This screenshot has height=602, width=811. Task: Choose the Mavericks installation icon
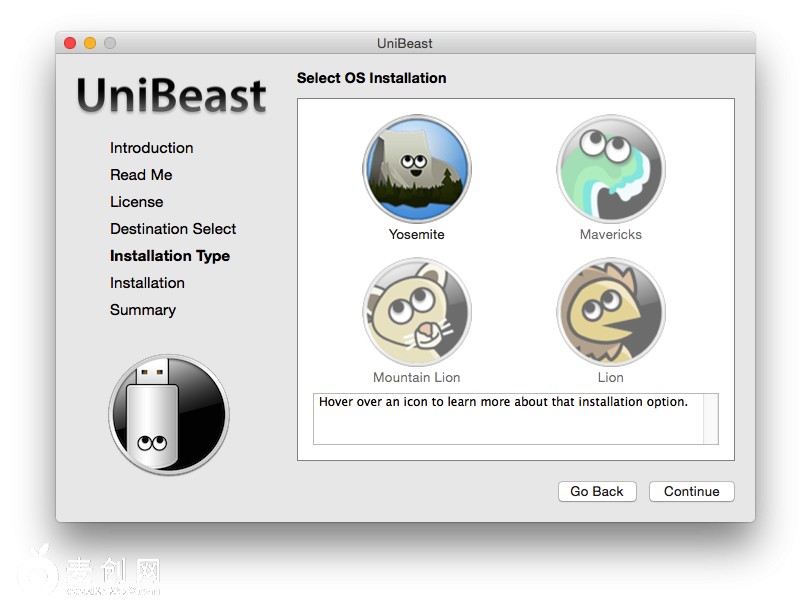tap(610, 170)
